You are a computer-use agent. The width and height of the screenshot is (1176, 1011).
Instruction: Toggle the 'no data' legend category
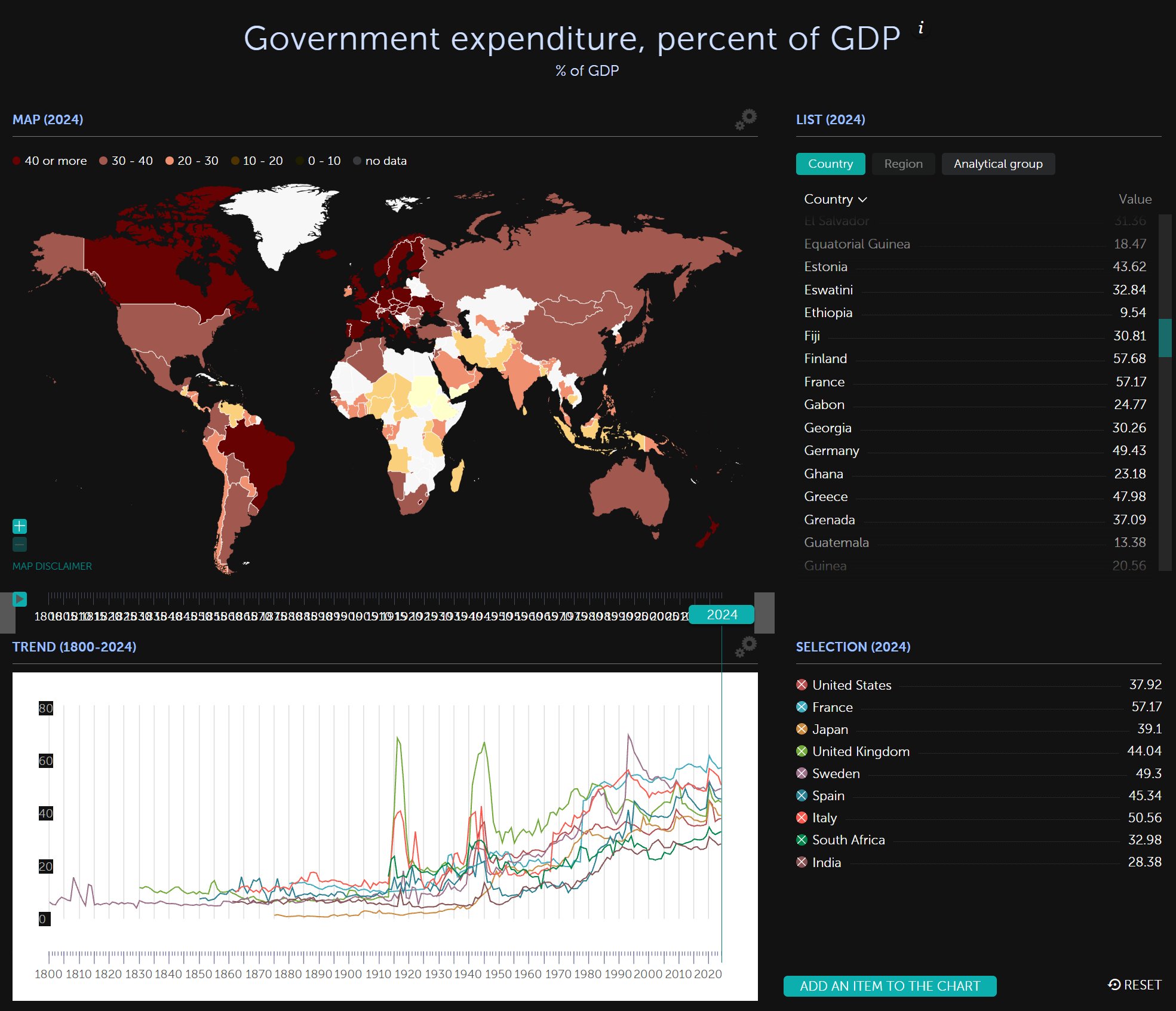coord(380,161)
